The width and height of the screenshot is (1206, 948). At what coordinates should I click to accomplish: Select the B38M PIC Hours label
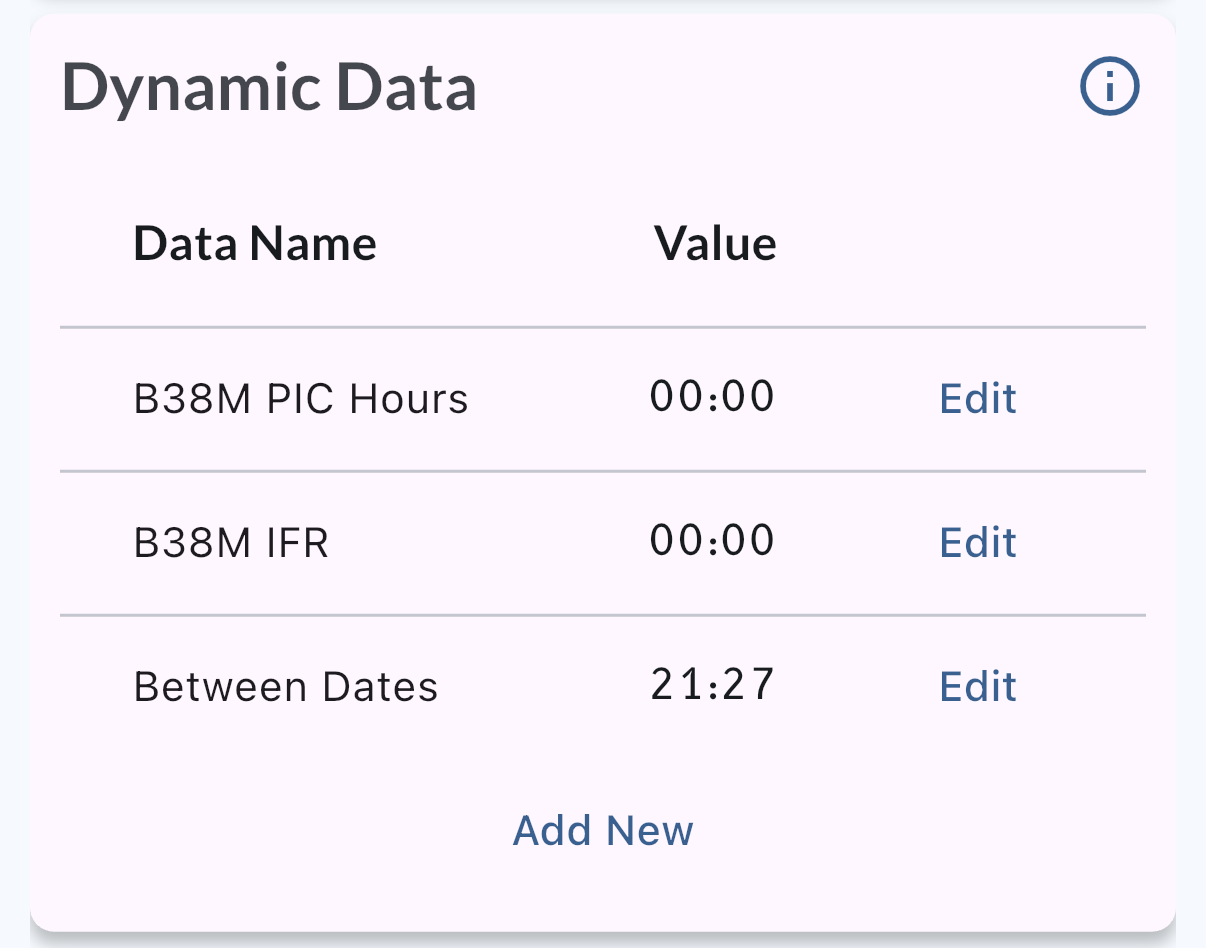tap(301, 399)
